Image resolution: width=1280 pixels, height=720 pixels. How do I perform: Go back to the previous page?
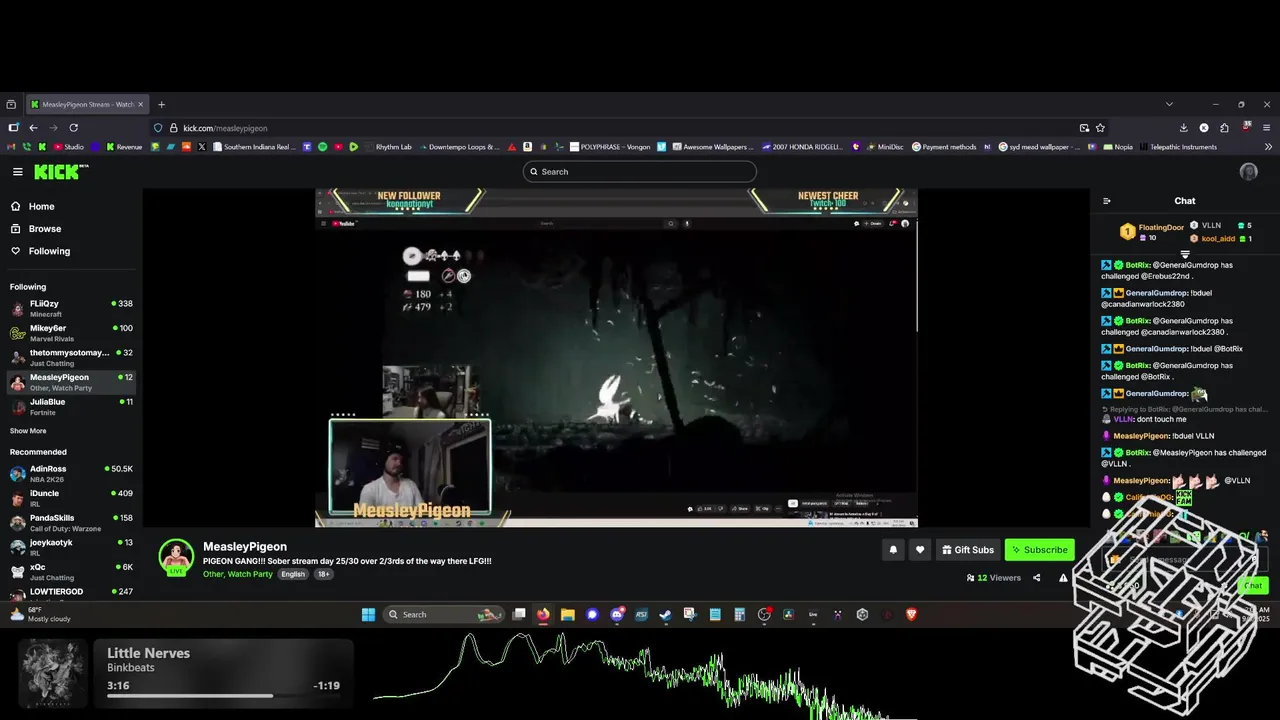coord(33,128)
